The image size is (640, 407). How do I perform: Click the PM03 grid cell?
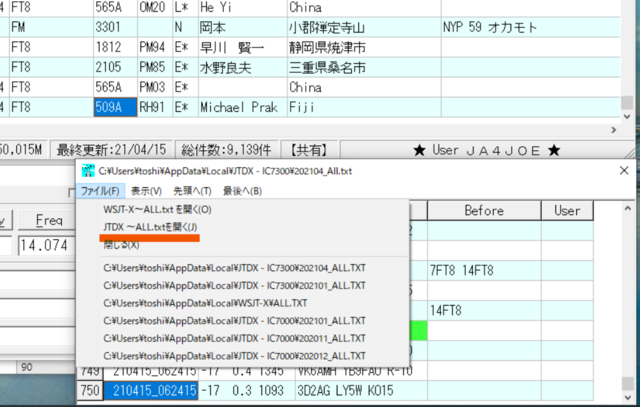tap(154, 87)
